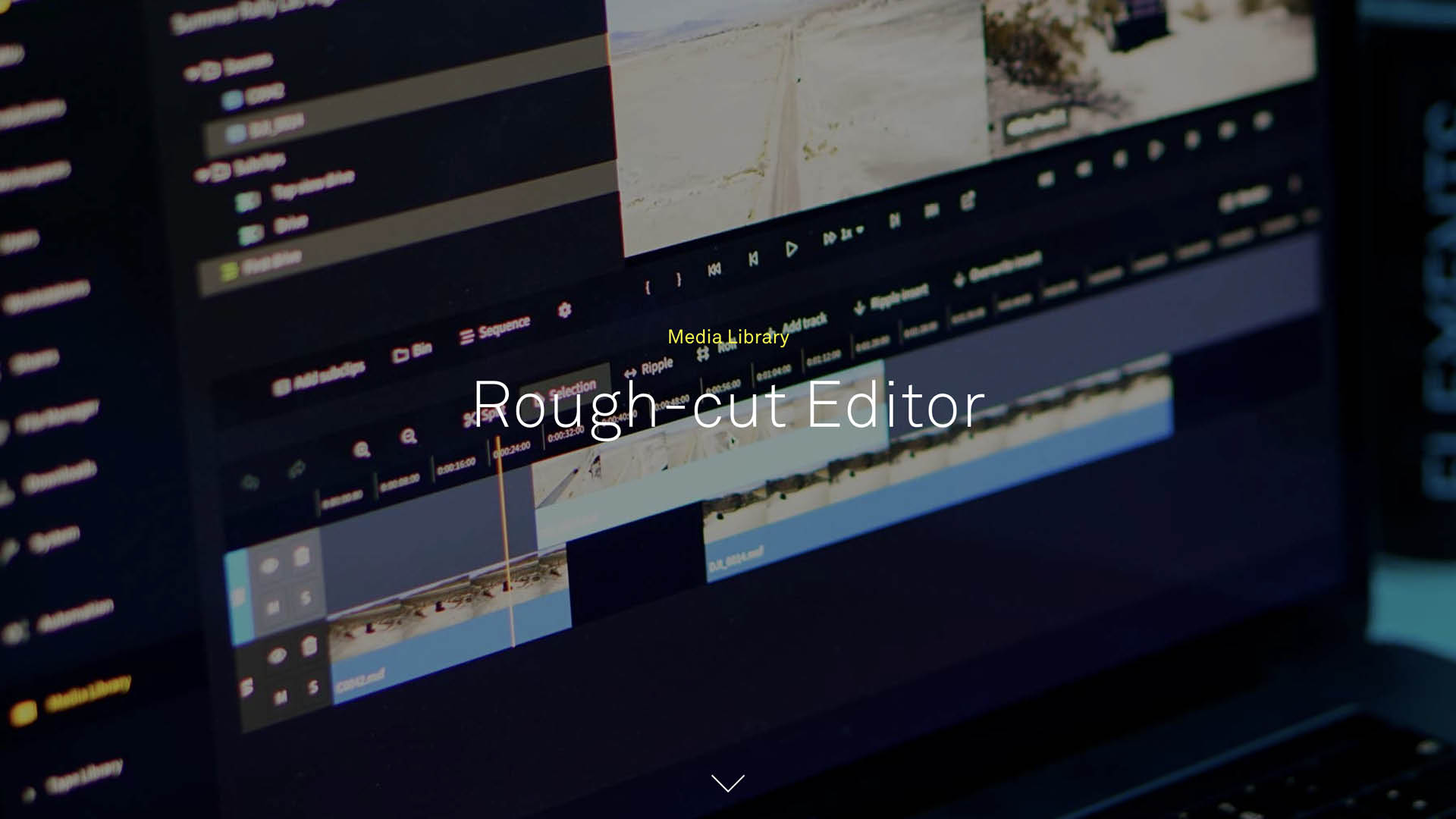This screenshot has width=1456, height=819.
Task: Open Media Library in the blurred sidebar
Action: tap(87, 693)
